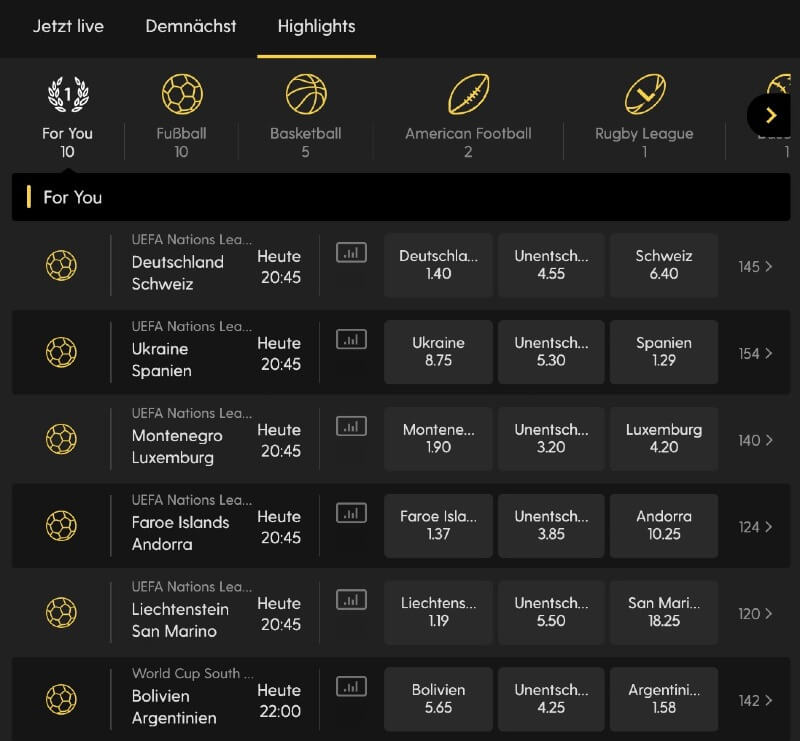Select Unentschieden 3.20 for Montenegro vs Luxemburg
The image size is (800, 741).
pos(551,439)
